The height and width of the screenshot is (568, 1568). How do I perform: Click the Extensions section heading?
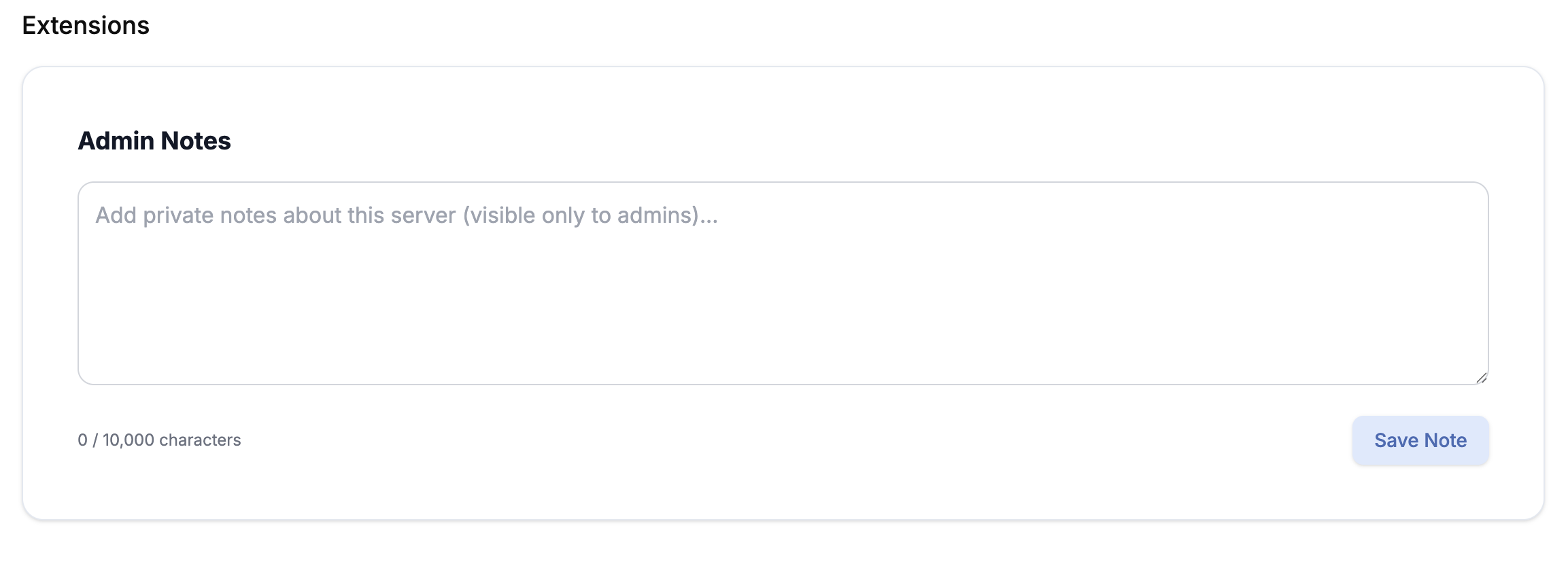86,26
